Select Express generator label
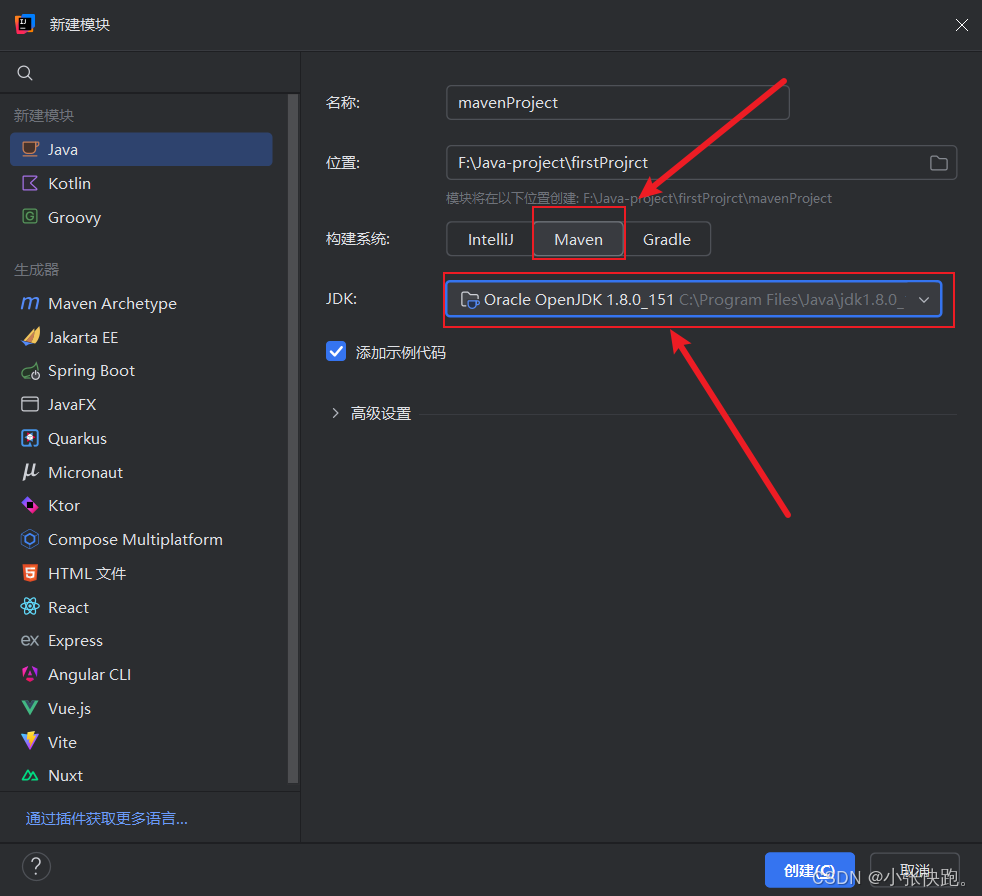 click(75, 641)
